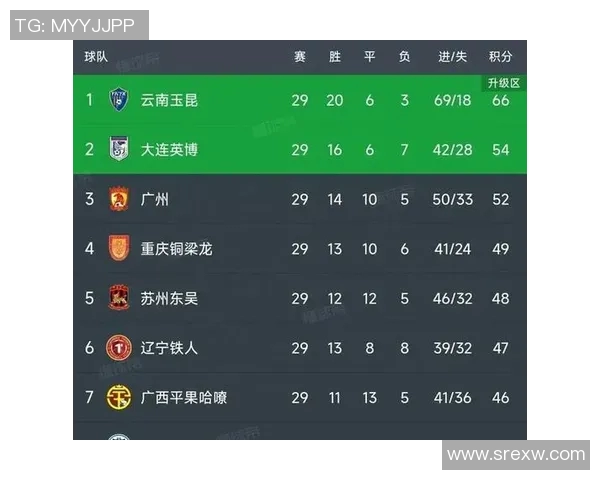Open the 重庆铜梁龙 team name

pos(176,249)
